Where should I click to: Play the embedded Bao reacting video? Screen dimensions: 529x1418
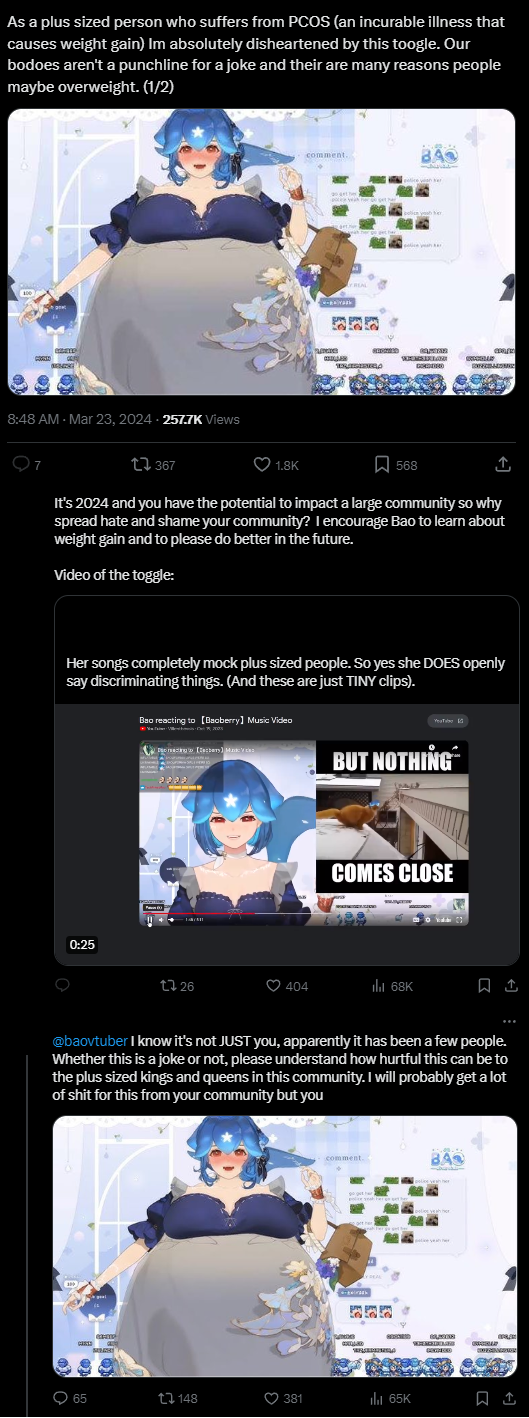[303, 818]
